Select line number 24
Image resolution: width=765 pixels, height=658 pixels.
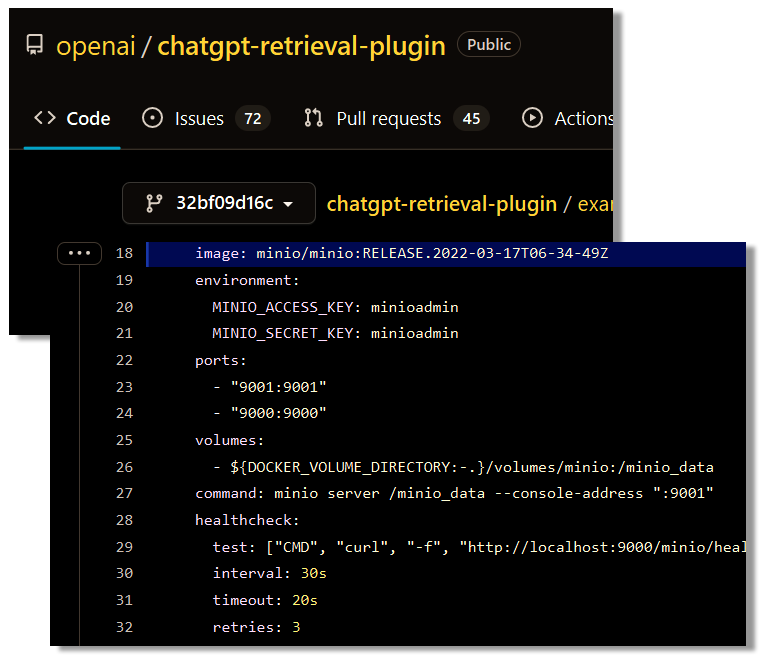124,413
